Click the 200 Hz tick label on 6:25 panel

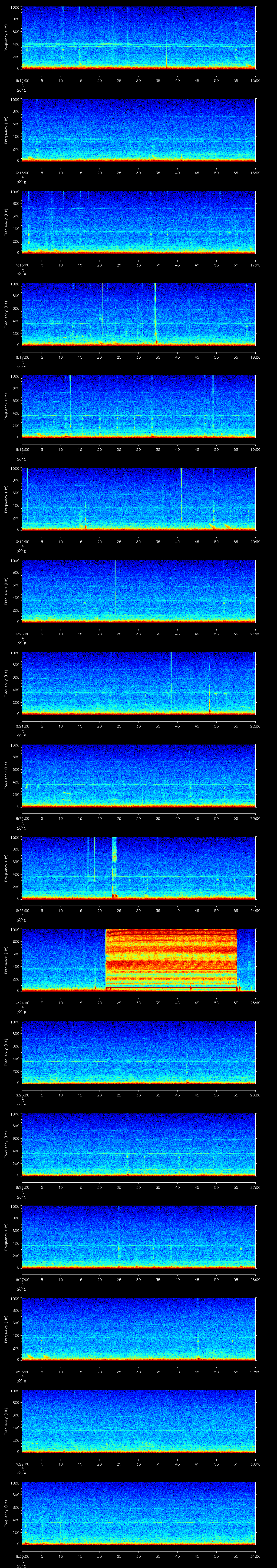14,1071
